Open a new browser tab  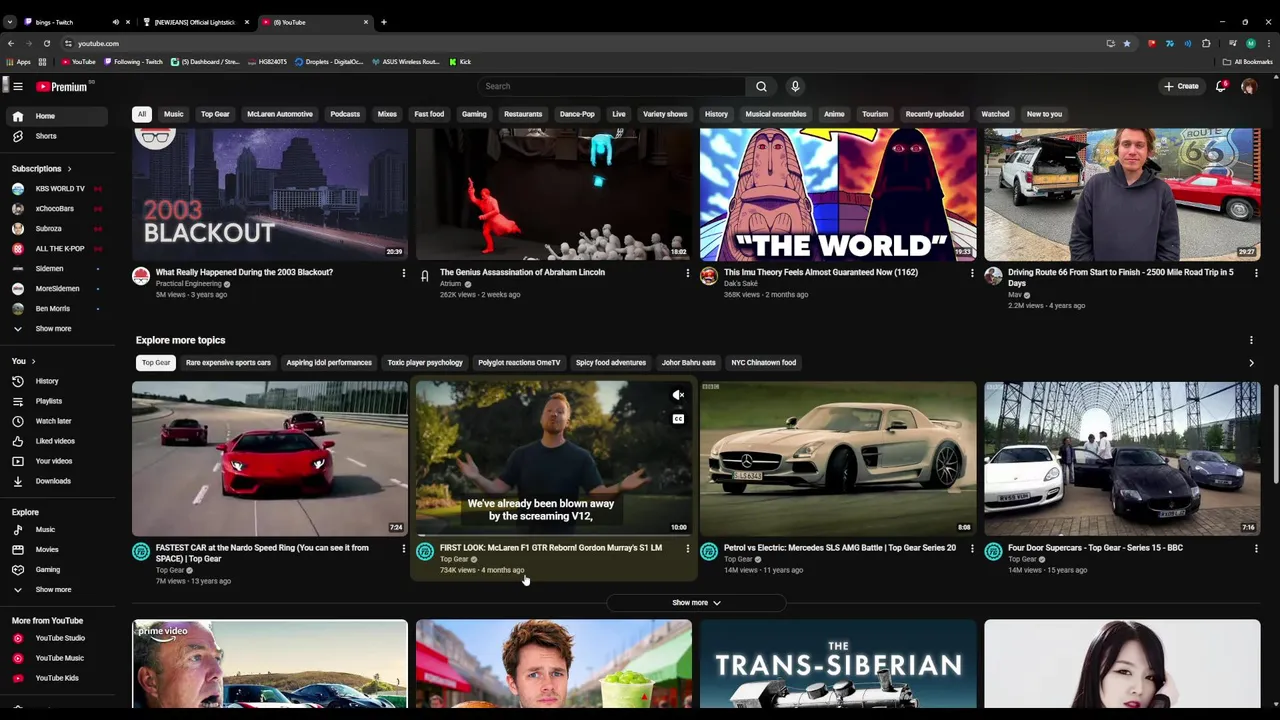[x=384, y=22]
